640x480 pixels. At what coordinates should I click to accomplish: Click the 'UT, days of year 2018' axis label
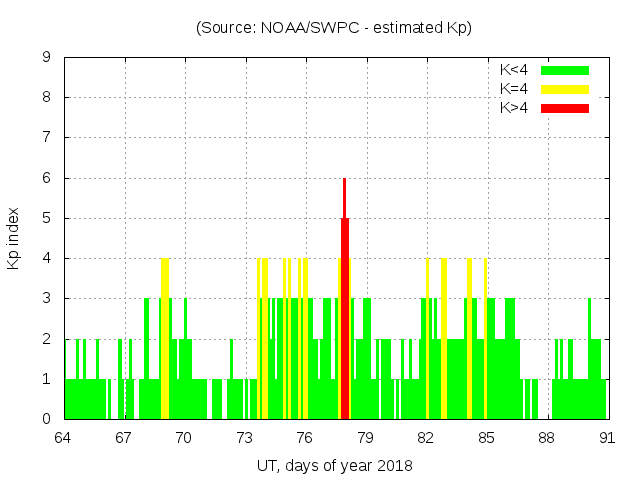pos(334,465)
